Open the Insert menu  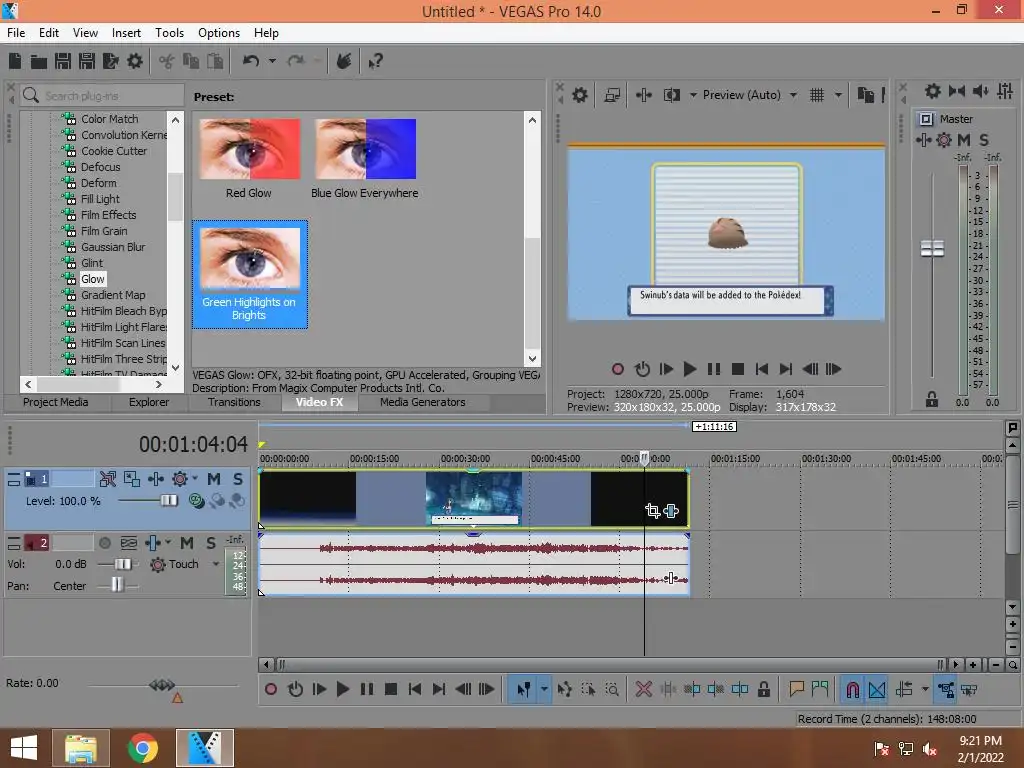pos(126,33)
